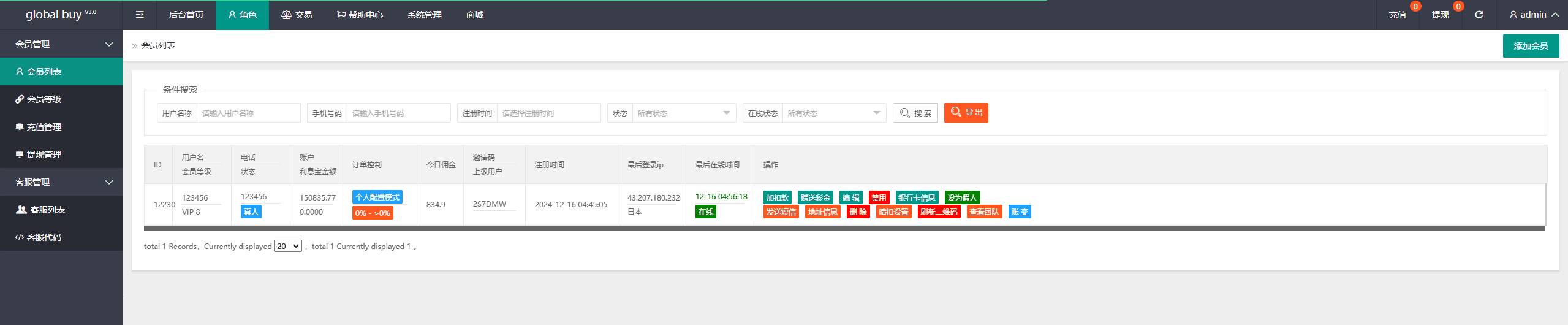This screenshot has height=325, width=1568.
Task: Collapse the 会员管理 sidebar group
Action: coord(61,44)
